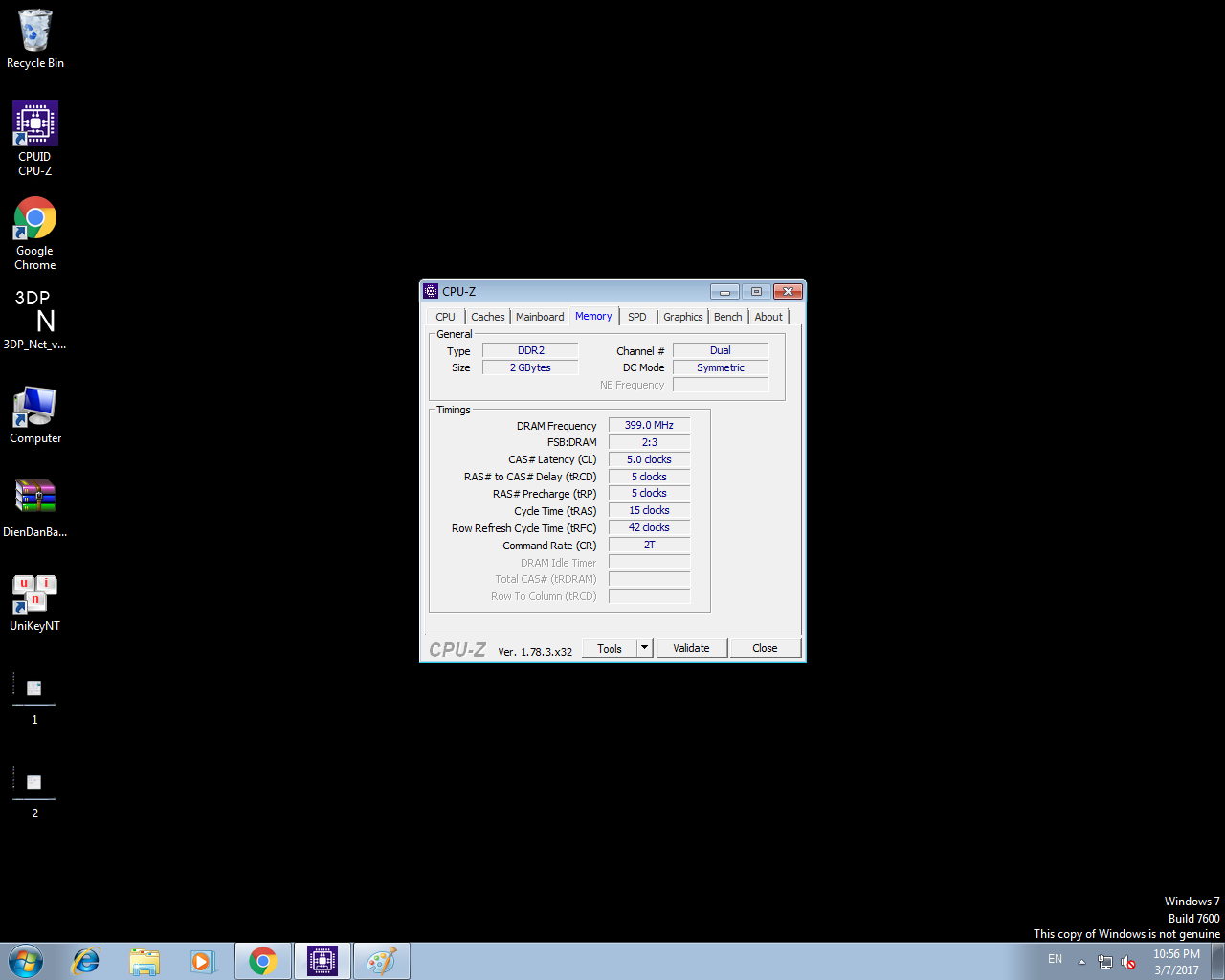Select the Memory tab
The height and width of the screenshot is (980, 1225).
tap(593, 316)
